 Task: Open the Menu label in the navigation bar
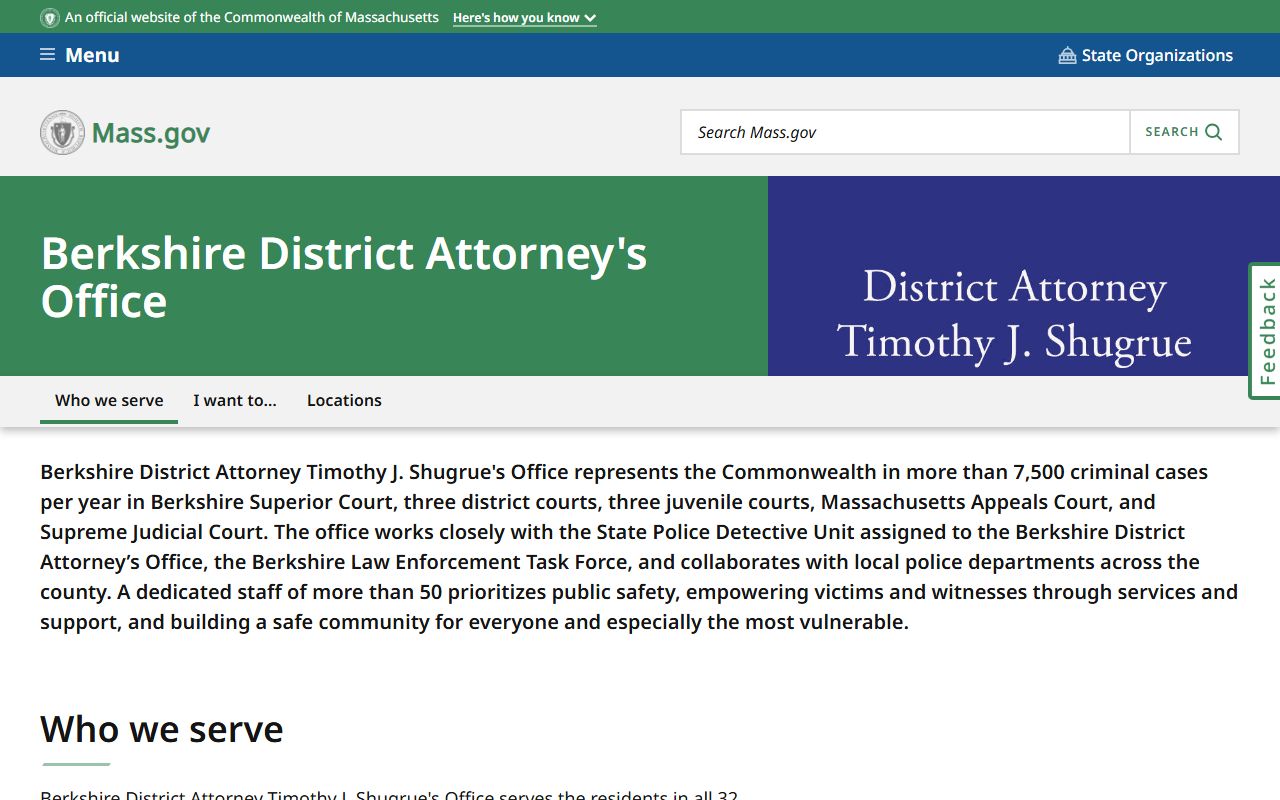92,55
